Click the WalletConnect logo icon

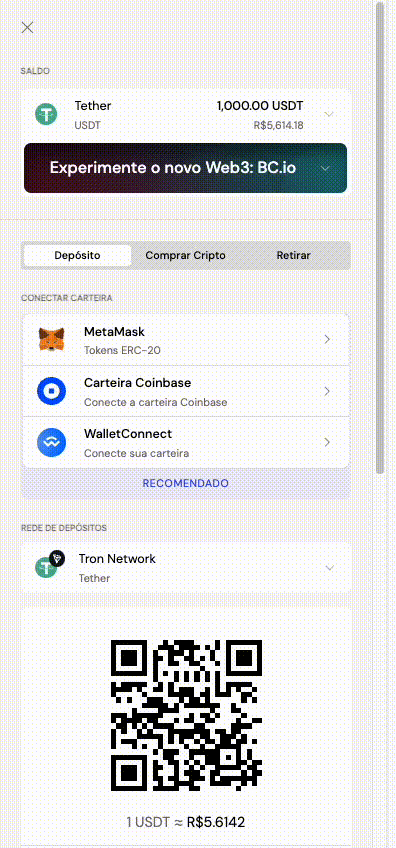(51, 442)
